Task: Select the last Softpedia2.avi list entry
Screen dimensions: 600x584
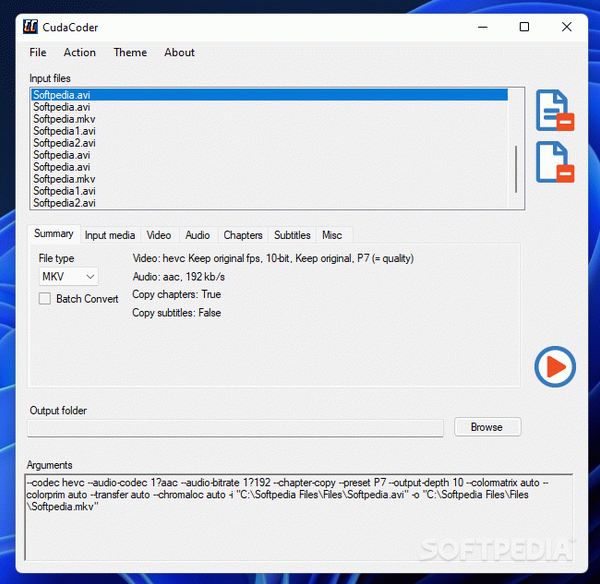Action: click(270, 203)
